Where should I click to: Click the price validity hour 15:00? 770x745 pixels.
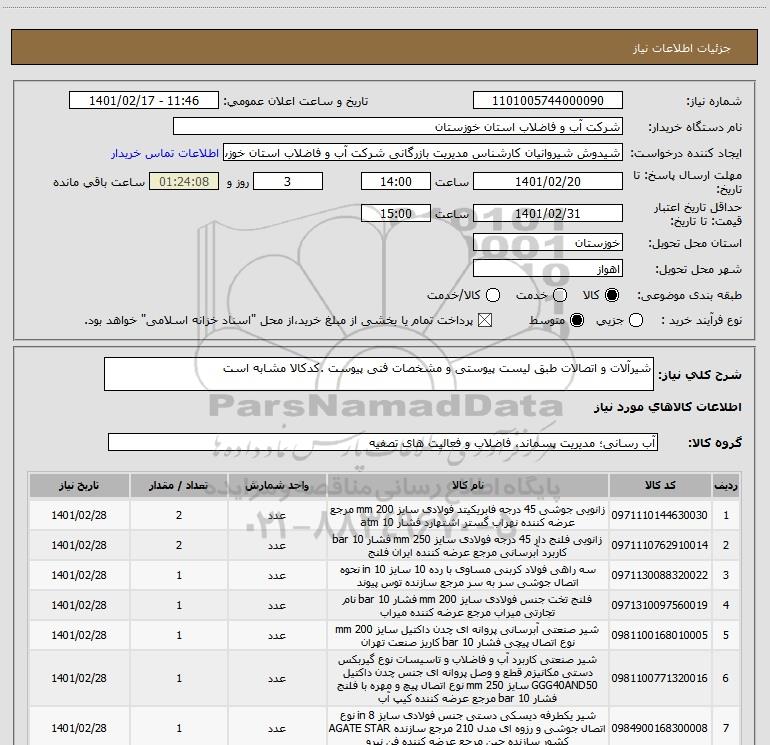coord(396,213)
